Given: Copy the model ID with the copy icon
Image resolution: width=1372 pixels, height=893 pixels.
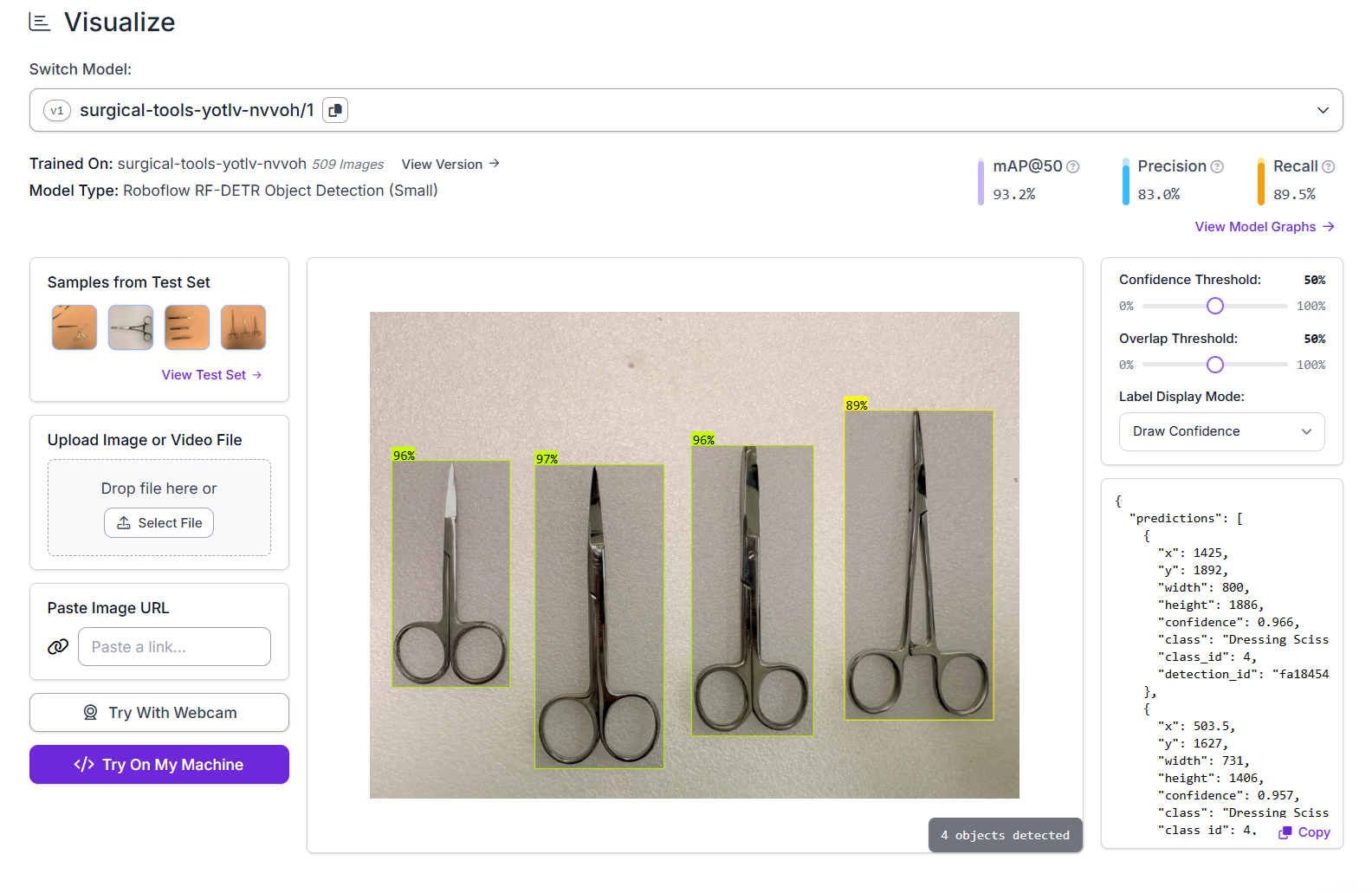Looking at the screenshot, I should click(x=334, y=110).
